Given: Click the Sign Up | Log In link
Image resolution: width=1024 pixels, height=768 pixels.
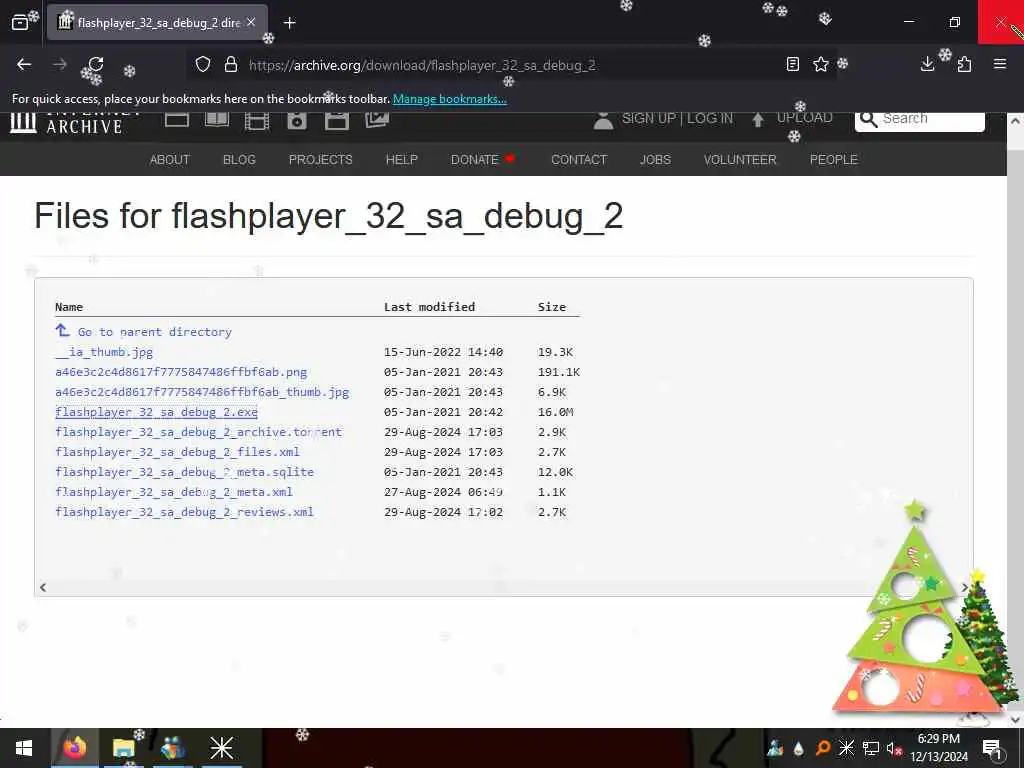Looking at the screenshot, I should point(677,118).
